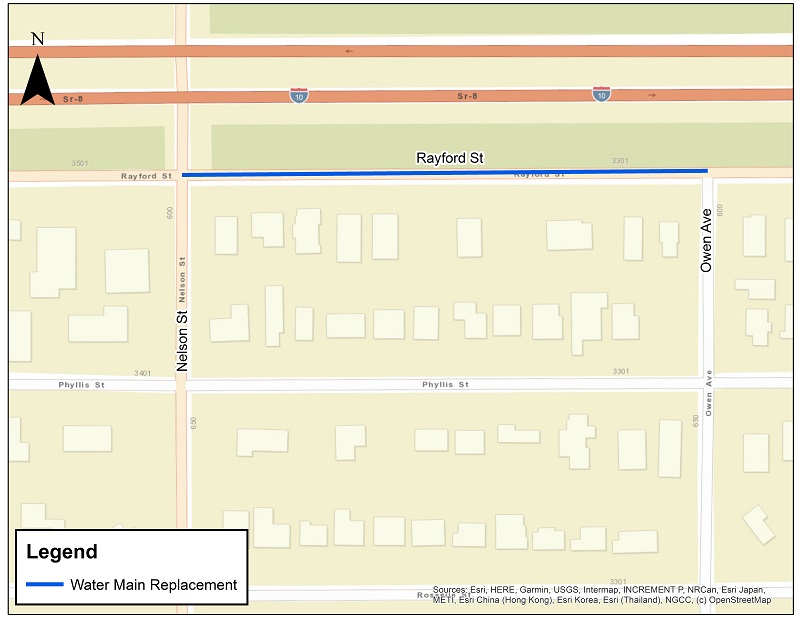Click the eastbound direction arrow on the Sr-8 highway
Screen dimensions: 800x618
(x=652, y=95)
